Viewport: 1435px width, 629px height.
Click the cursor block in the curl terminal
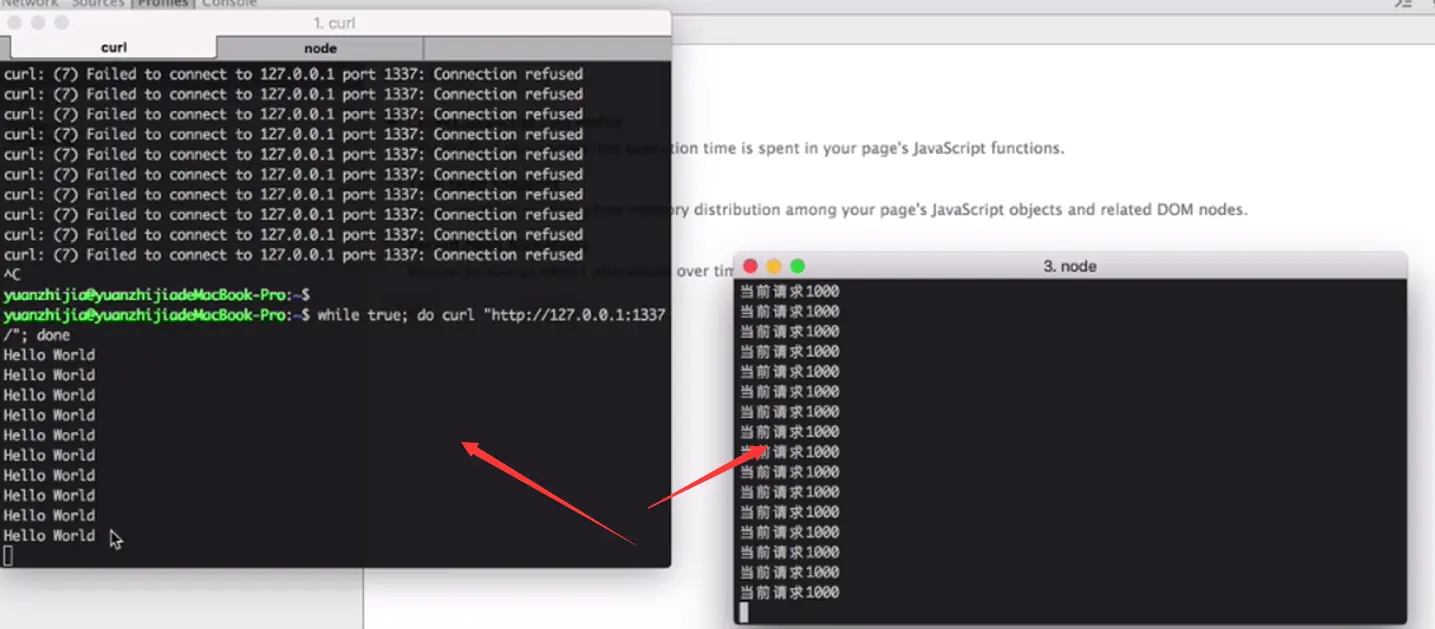(8, 556)
